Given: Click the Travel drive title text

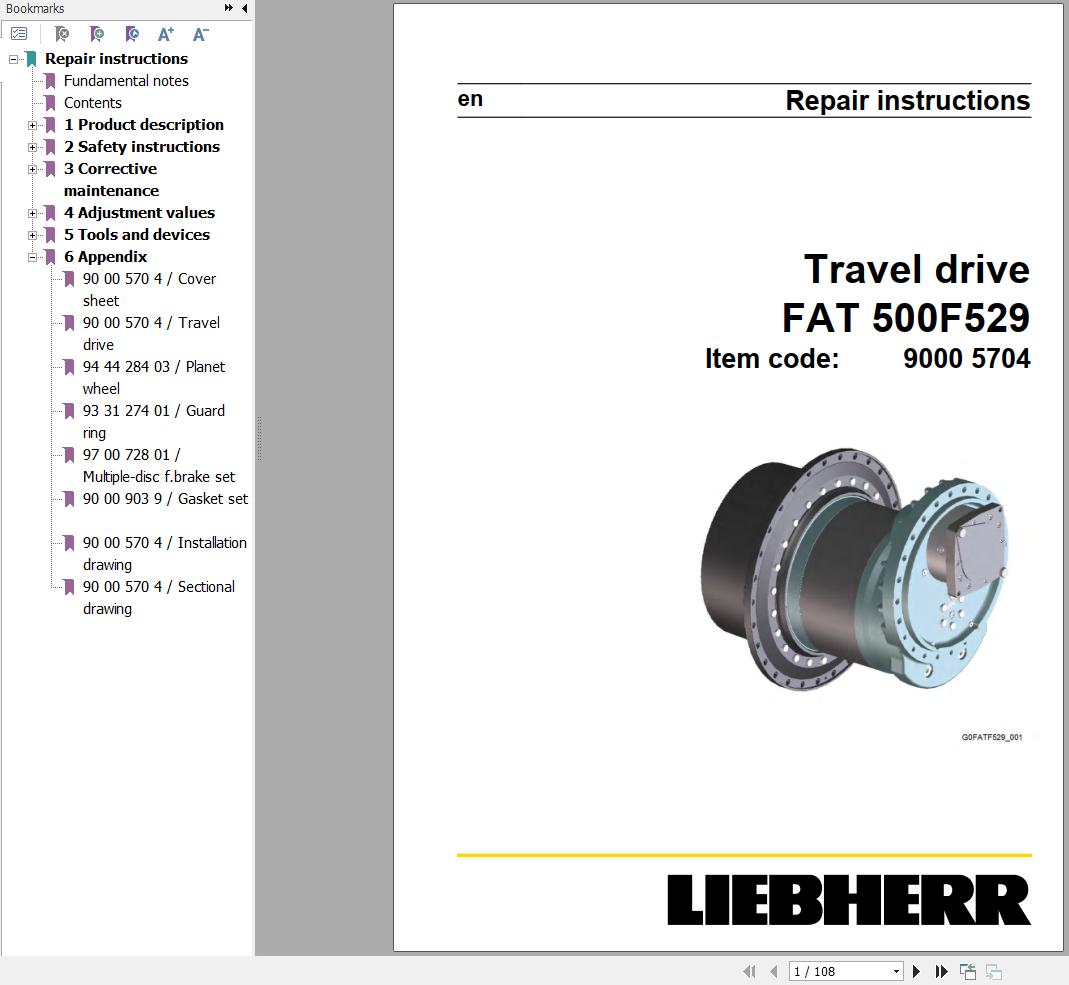Looking at the screenshot, I should (x=916, y=269).
